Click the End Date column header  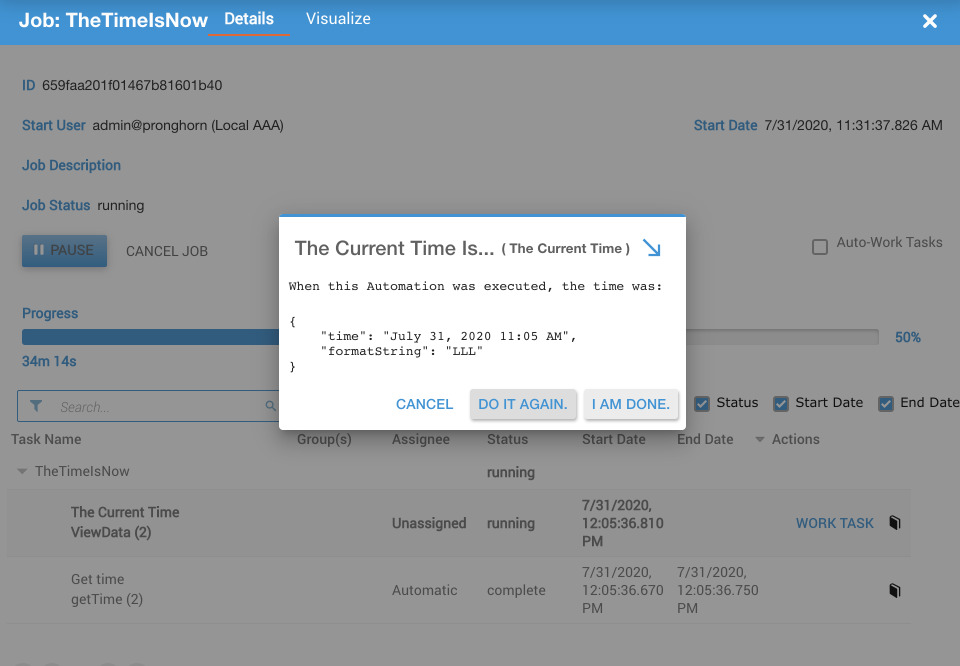[x=705, y=440]
